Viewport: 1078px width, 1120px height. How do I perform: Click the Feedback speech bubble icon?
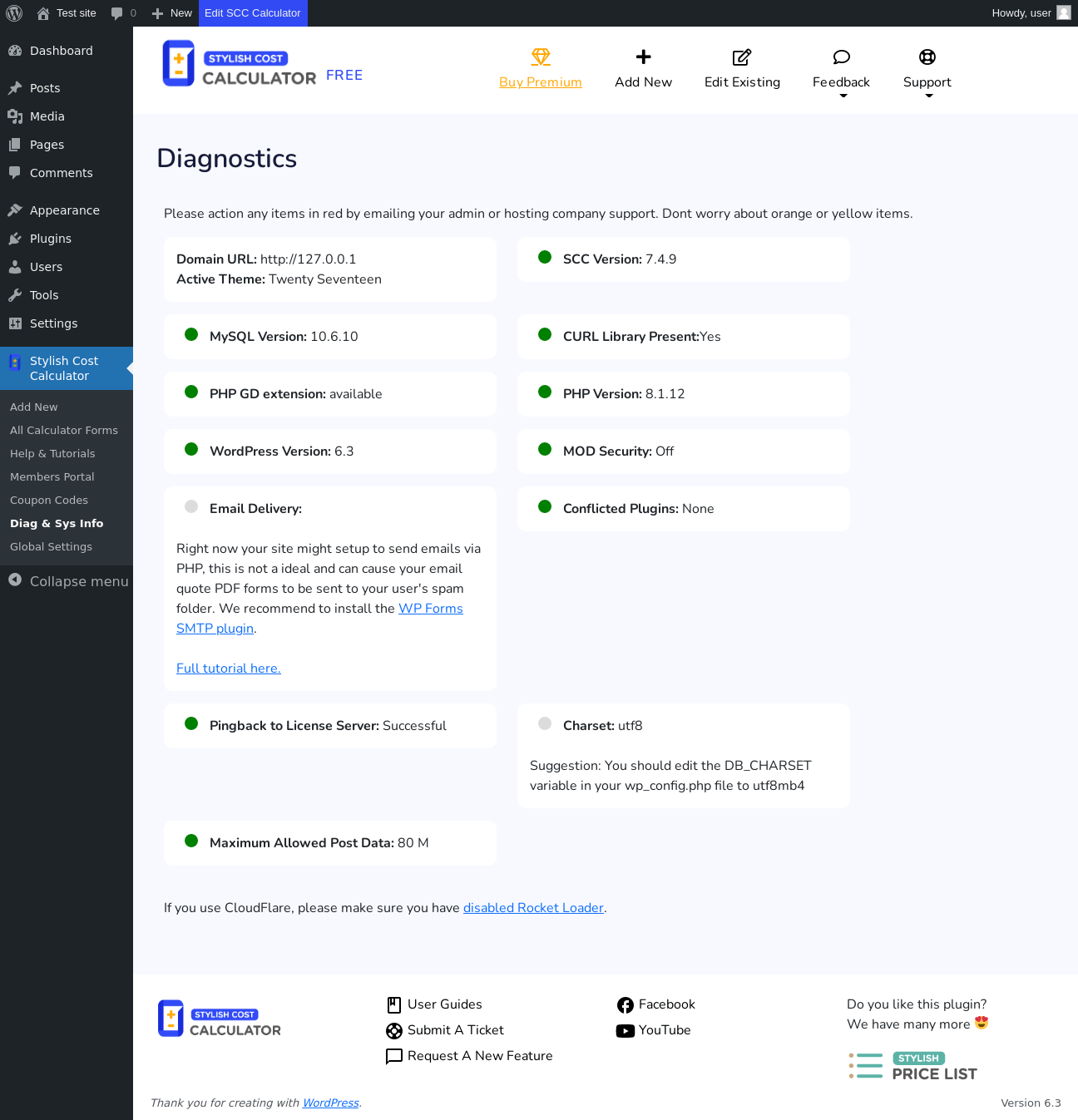tap(842, 57)
